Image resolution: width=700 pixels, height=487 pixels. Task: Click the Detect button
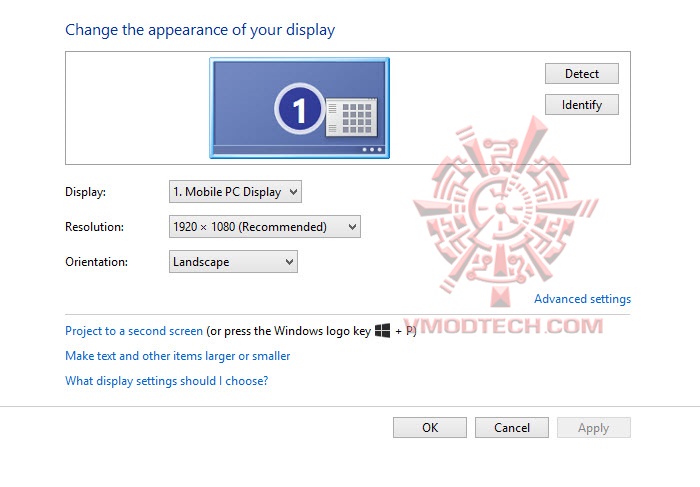[582, 74]
